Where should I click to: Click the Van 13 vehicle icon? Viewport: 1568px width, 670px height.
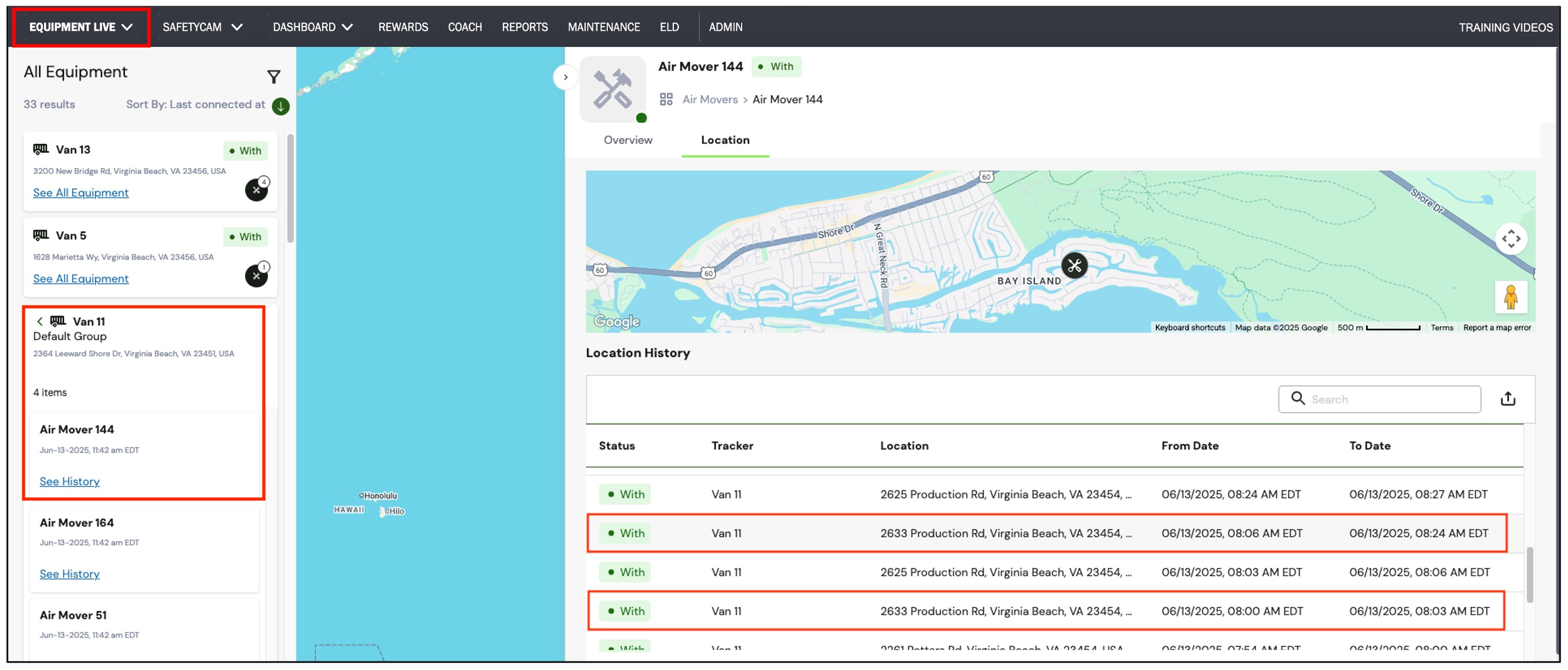point(41,149)
